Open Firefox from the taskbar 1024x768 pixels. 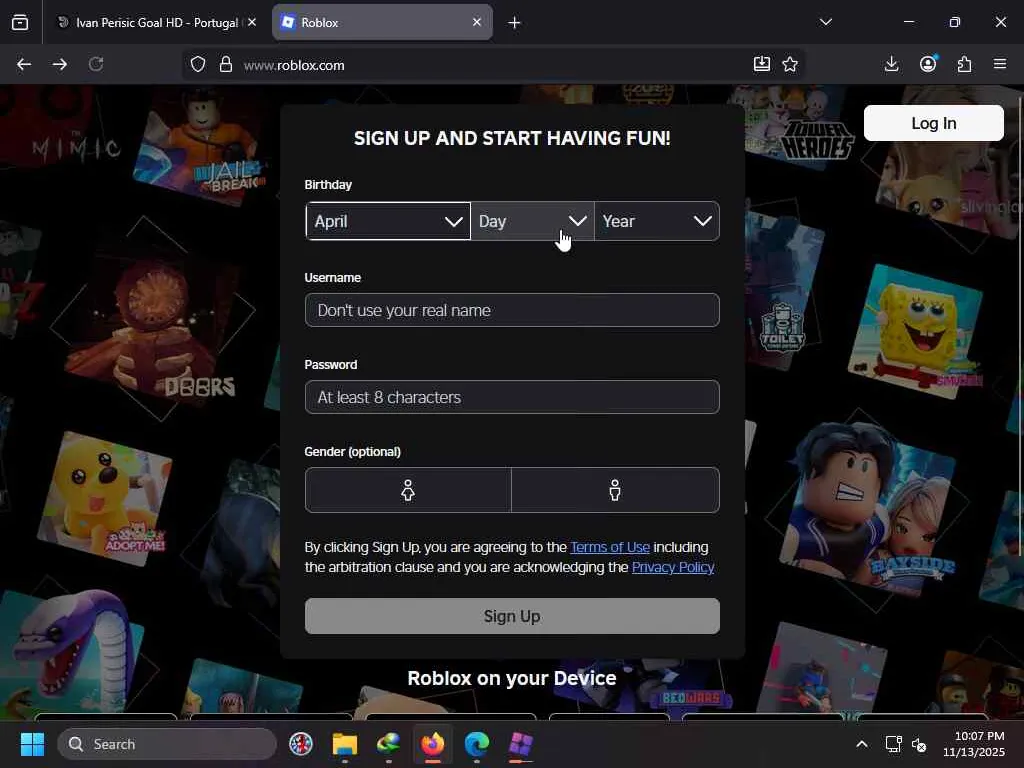pos(432,744)
